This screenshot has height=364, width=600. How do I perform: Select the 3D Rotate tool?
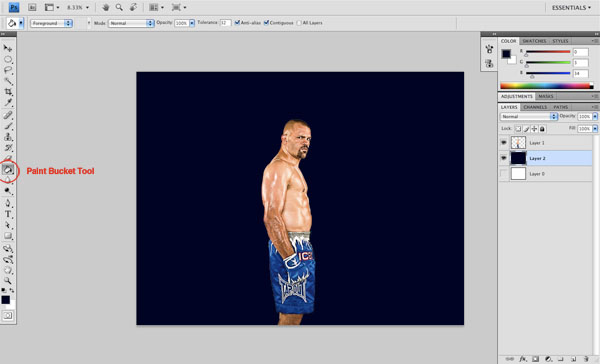(8, 248)
